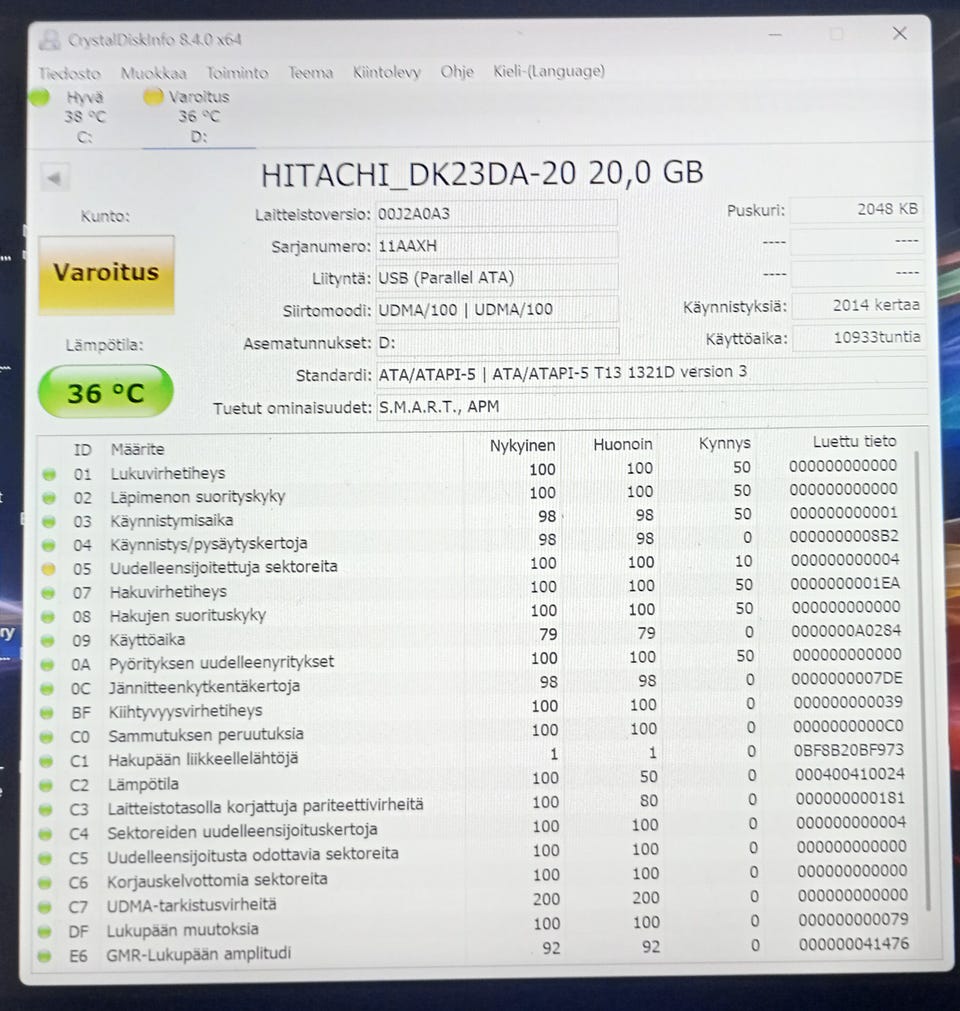
Task: Open the Ohje menu
Action: (456, 72)
